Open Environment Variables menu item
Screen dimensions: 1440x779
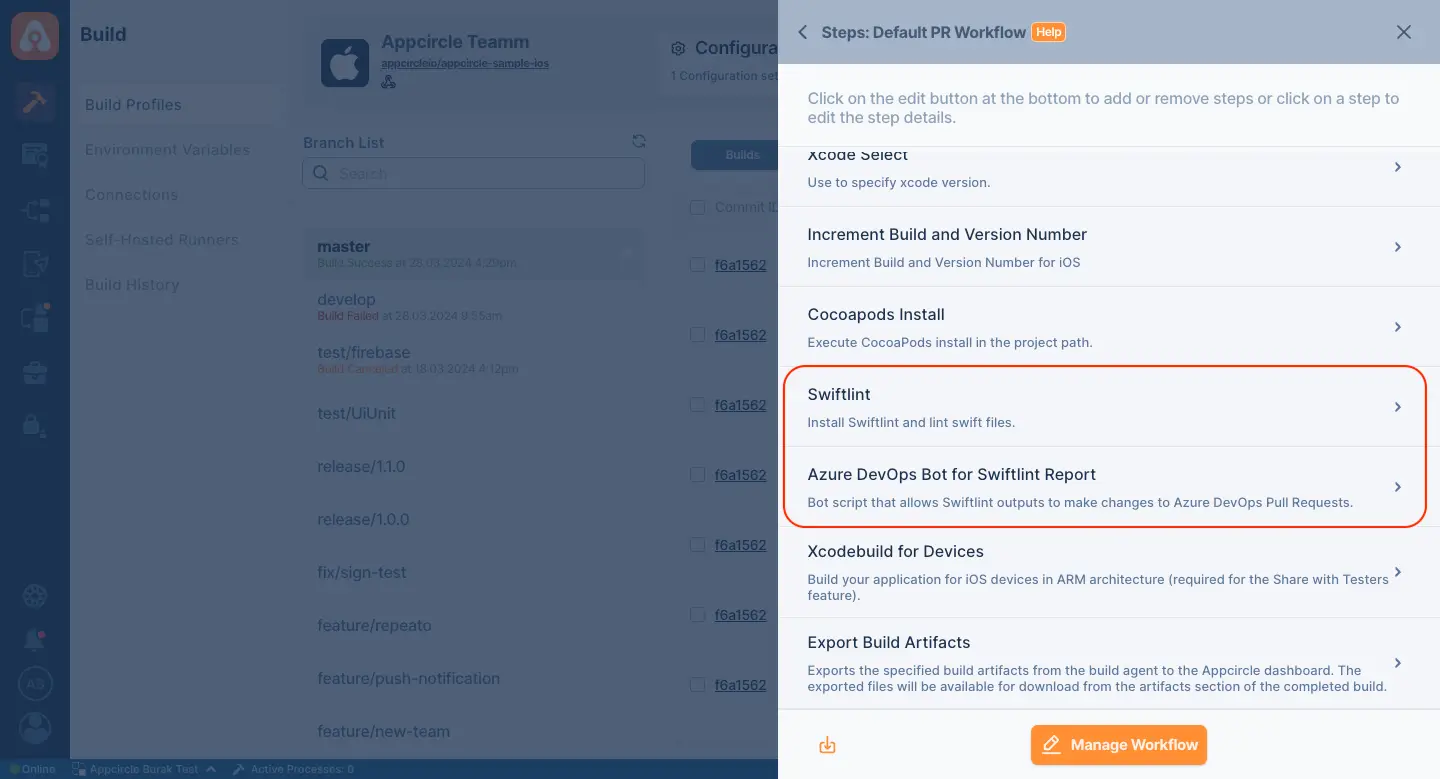pyautogui.click(x=167, y=150)
